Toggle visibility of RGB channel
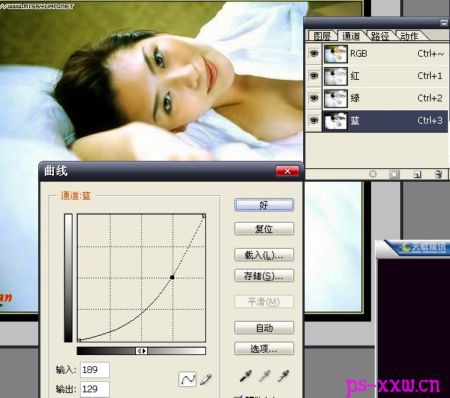 (313, 53)
